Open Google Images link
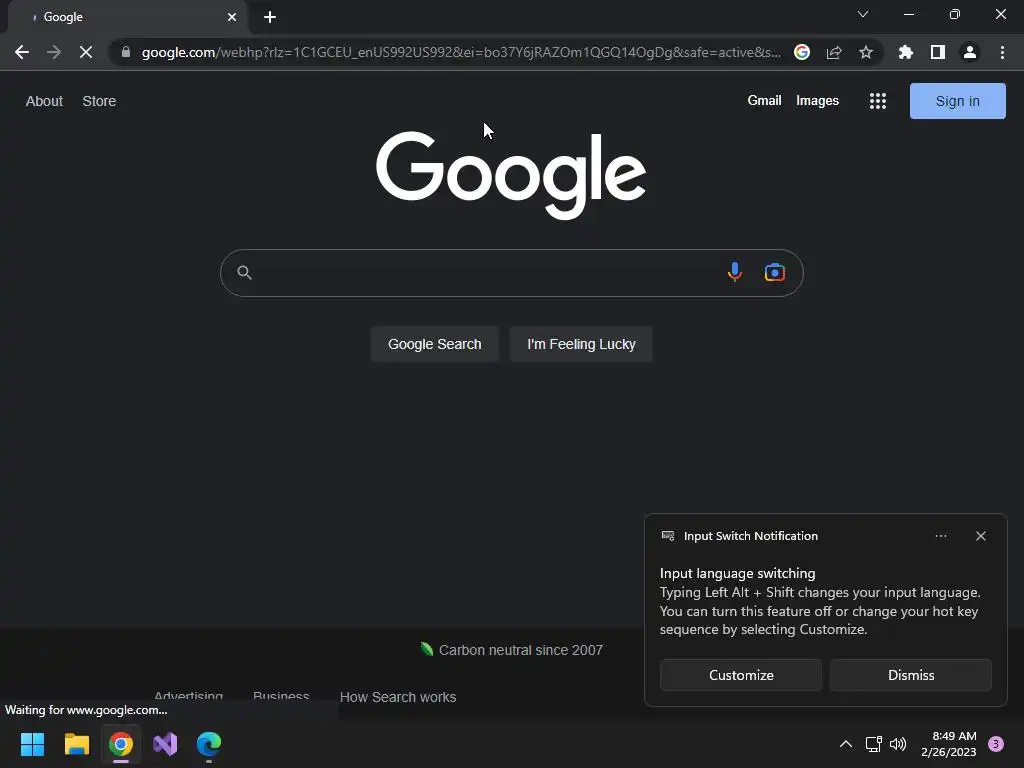The image size is (1024, 768). tap(817, 101)
